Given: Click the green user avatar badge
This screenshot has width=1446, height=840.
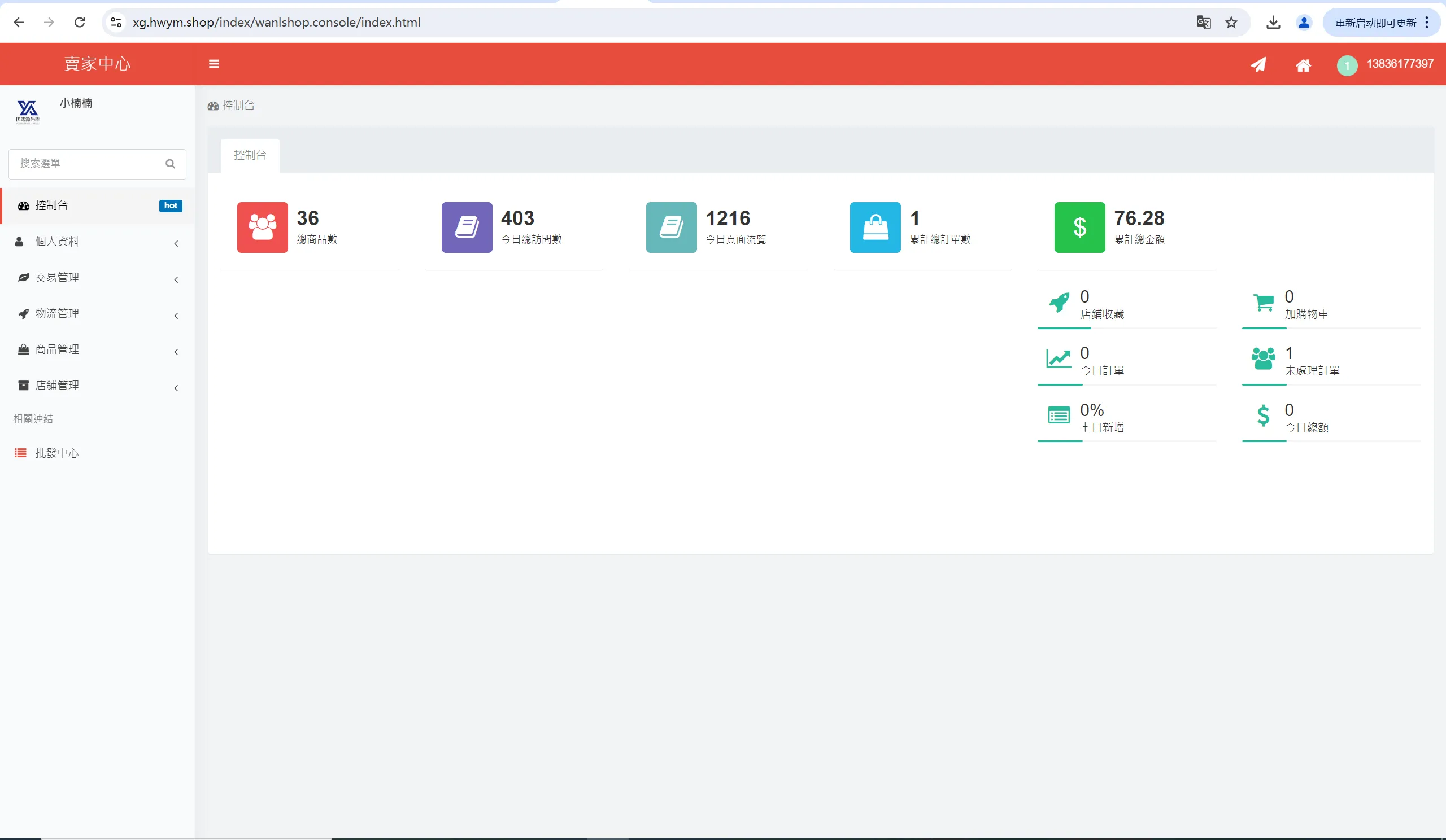Looking at the screenshot, I should pyautogui.click(x=1347, y=65).
